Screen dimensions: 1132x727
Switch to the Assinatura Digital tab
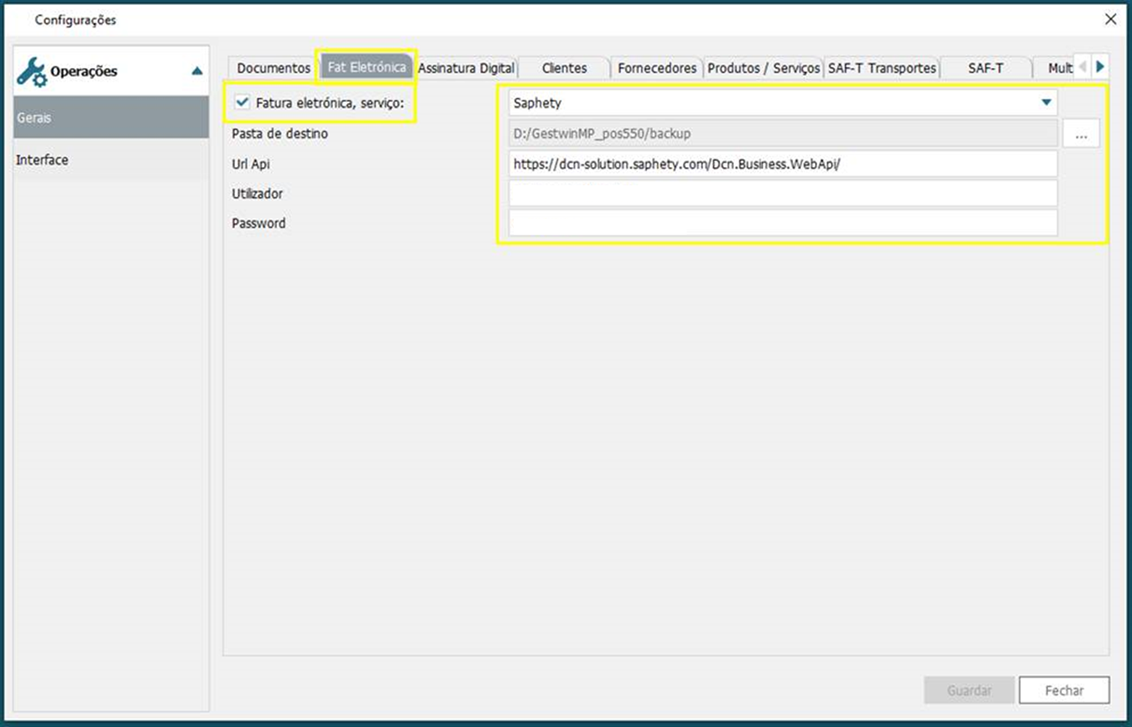[466, 68]
